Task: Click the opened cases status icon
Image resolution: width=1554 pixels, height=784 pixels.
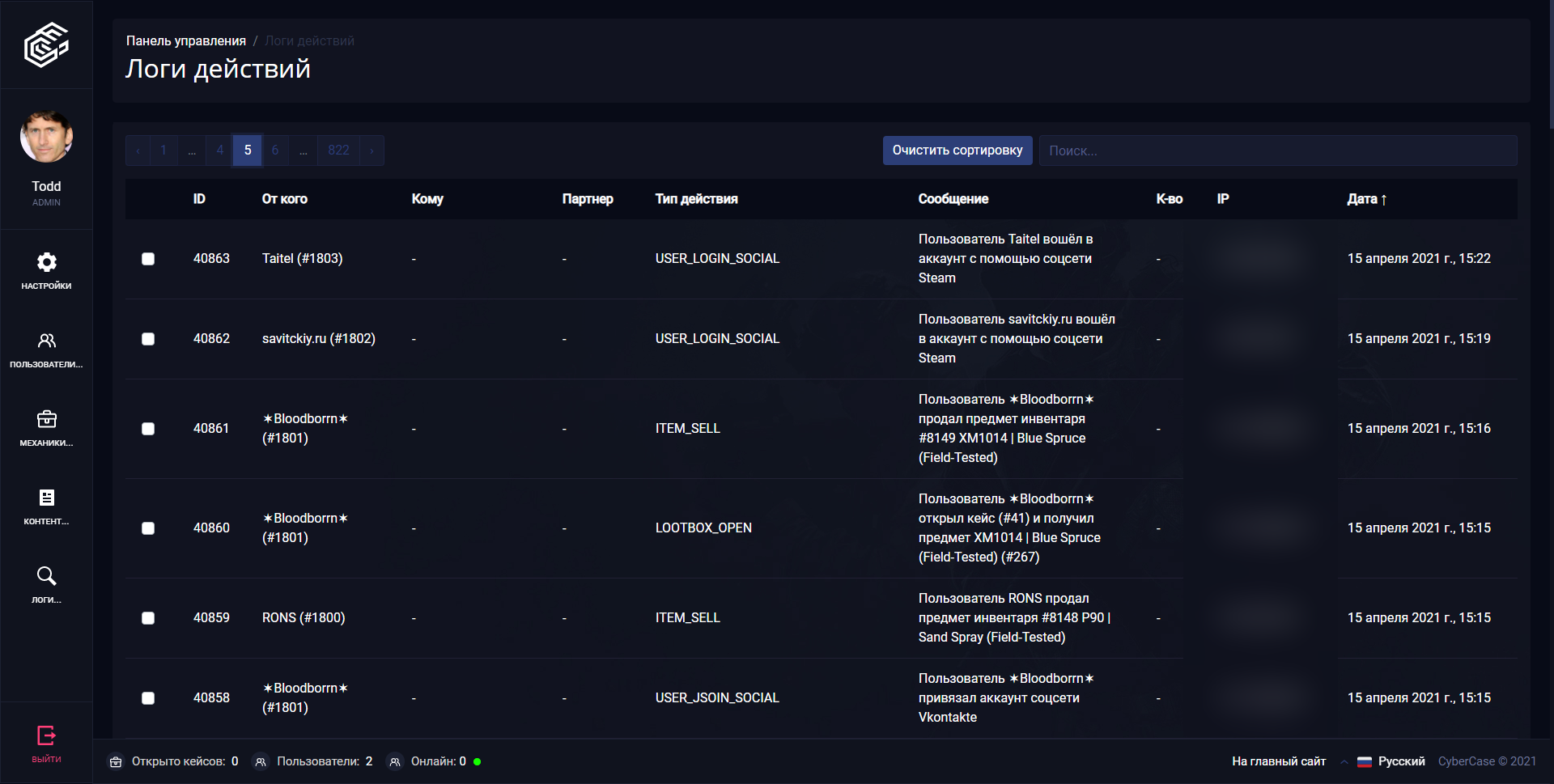Action: 116,761
